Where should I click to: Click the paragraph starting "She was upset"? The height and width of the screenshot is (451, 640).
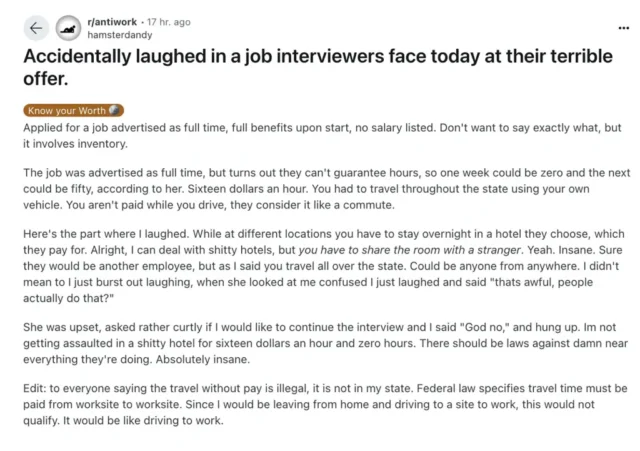(x=320, y=341)
